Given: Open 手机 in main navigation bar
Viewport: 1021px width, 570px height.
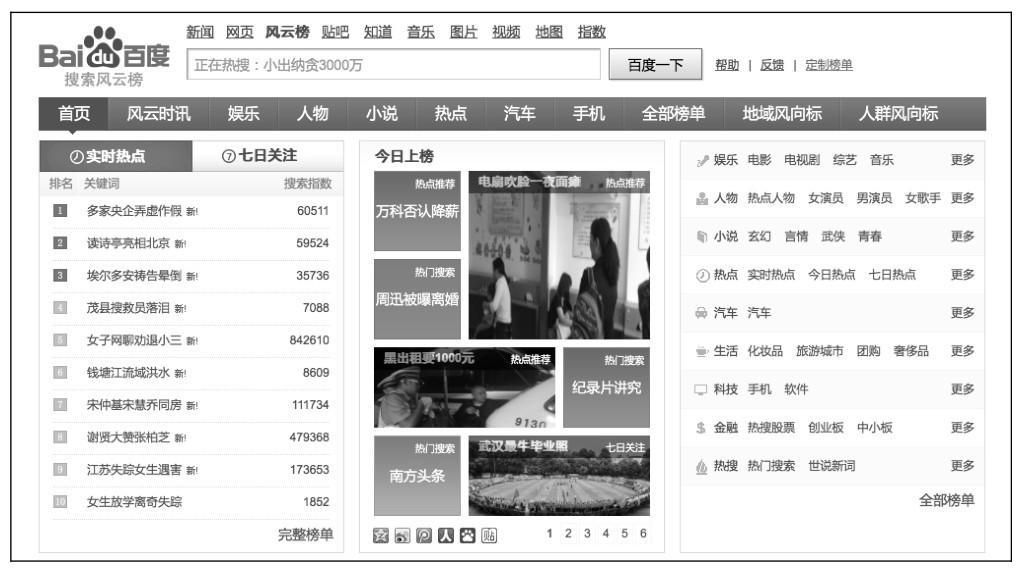Looking at the screenshot, I should point(589,113).
